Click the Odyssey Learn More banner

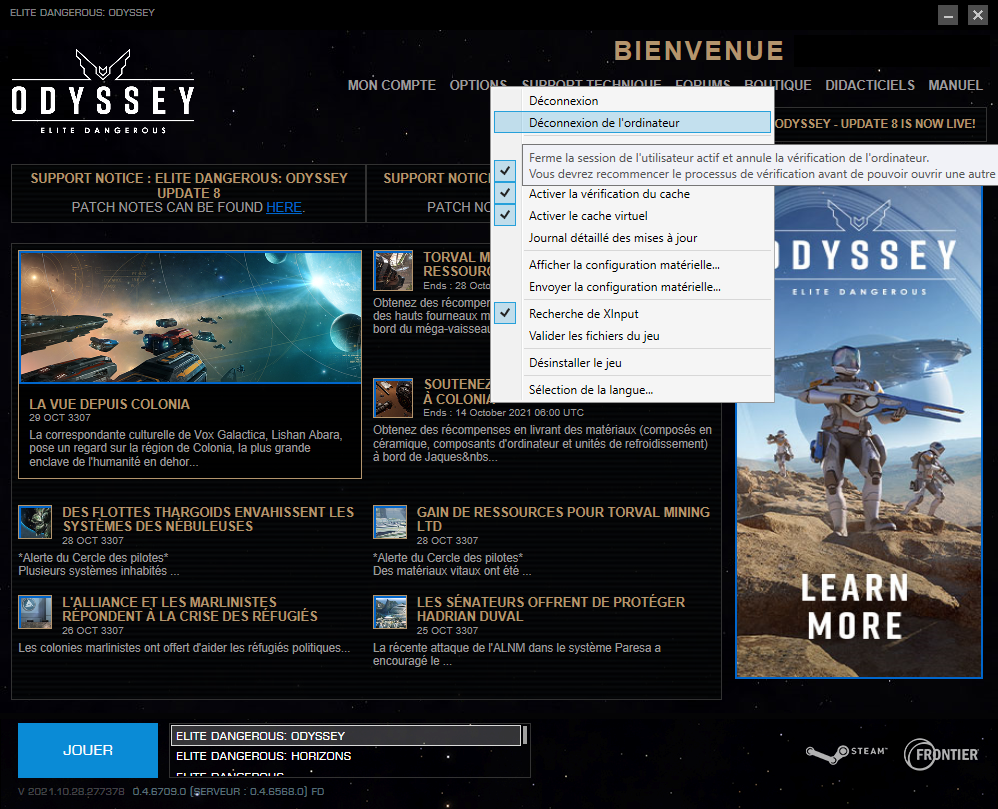click(859, 432)
